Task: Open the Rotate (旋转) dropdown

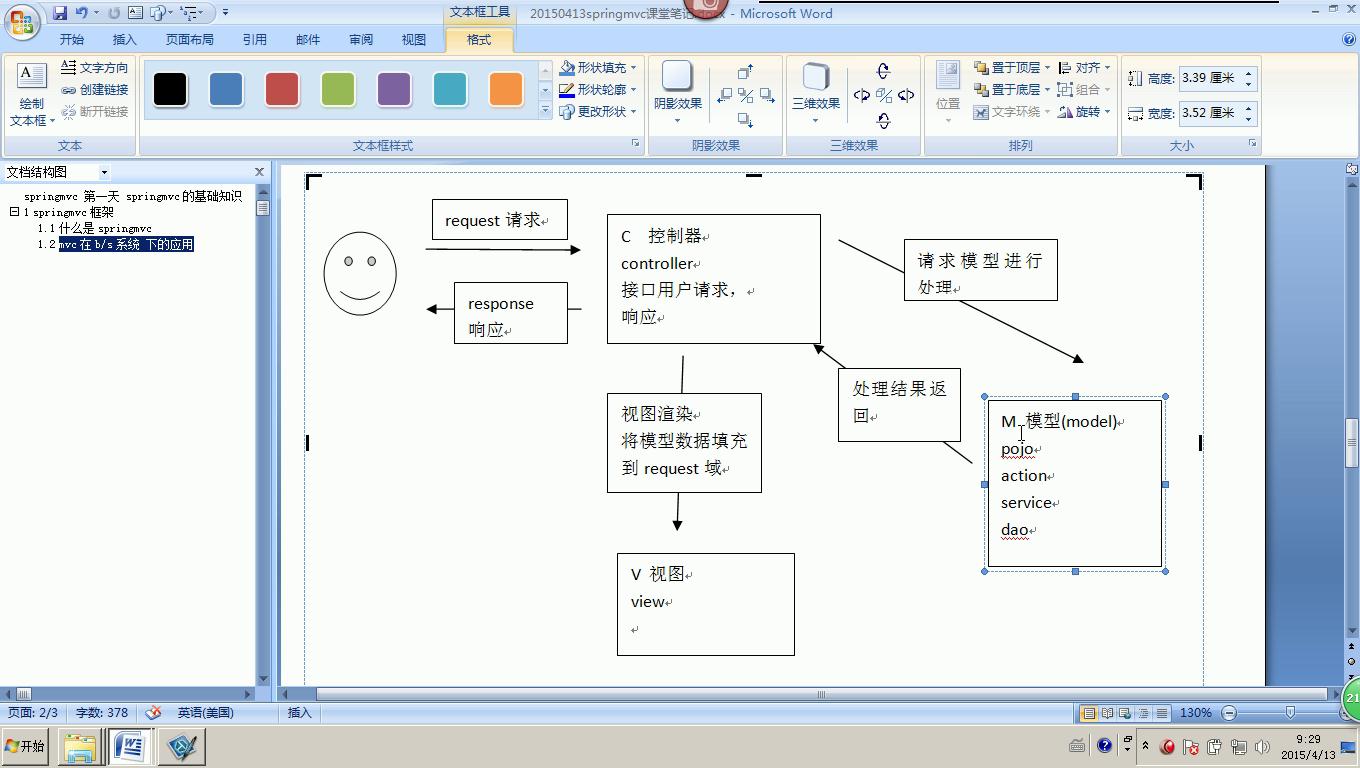Action: [x=1085, y=111]
